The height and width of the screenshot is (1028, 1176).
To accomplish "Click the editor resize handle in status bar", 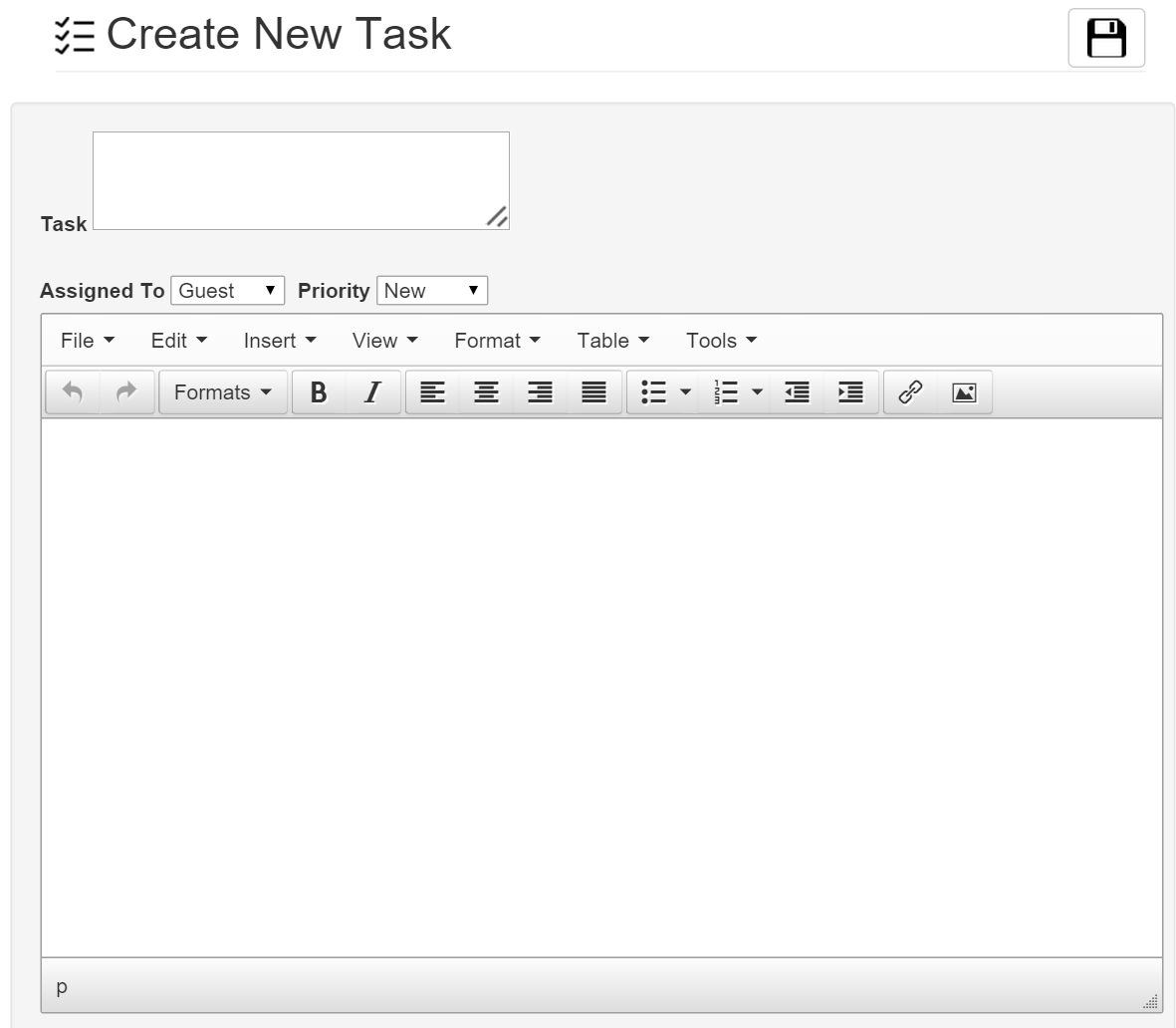I will click(x=1150, y=1001).
